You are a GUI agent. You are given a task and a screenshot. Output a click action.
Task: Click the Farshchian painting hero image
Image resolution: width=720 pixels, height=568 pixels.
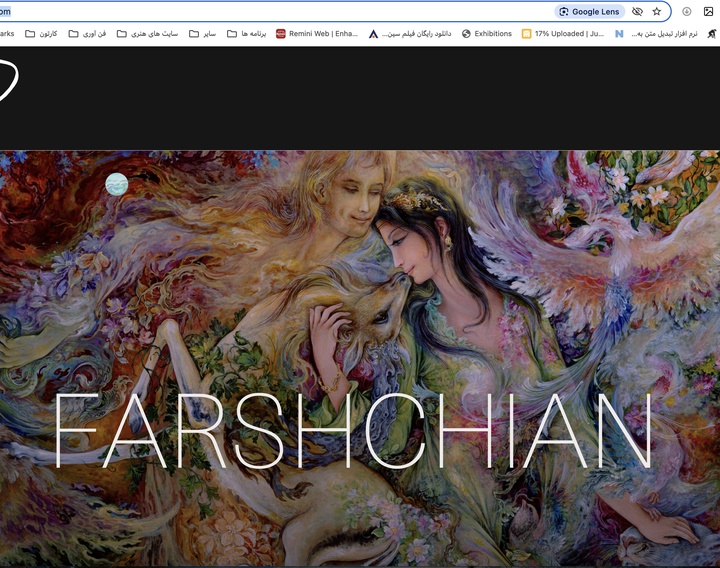[x=360, y=358]
